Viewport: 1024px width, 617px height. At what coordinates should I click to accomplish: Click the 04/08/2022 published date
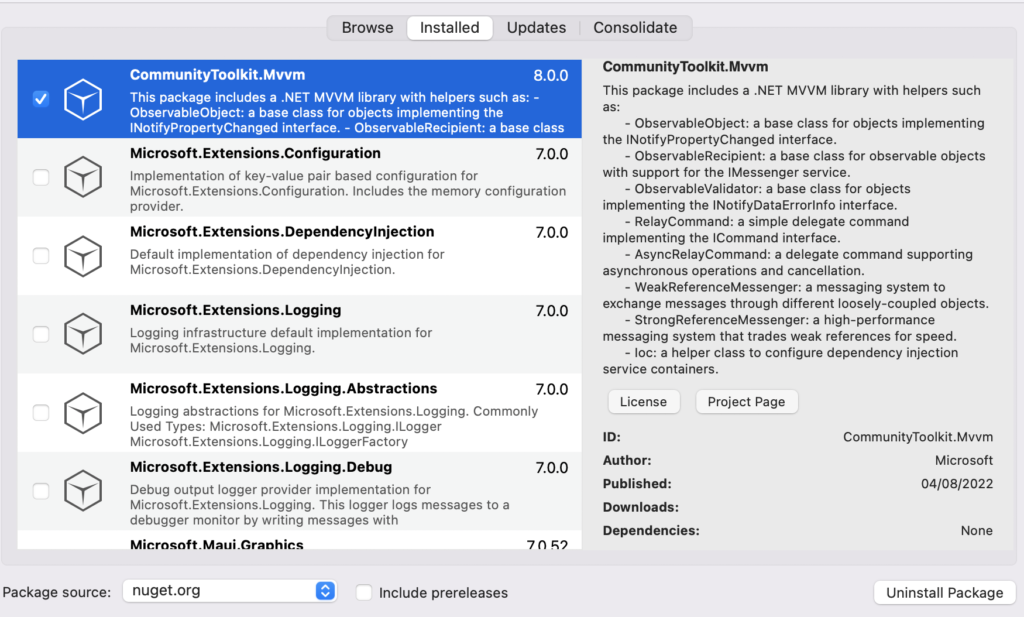point(957,484)
